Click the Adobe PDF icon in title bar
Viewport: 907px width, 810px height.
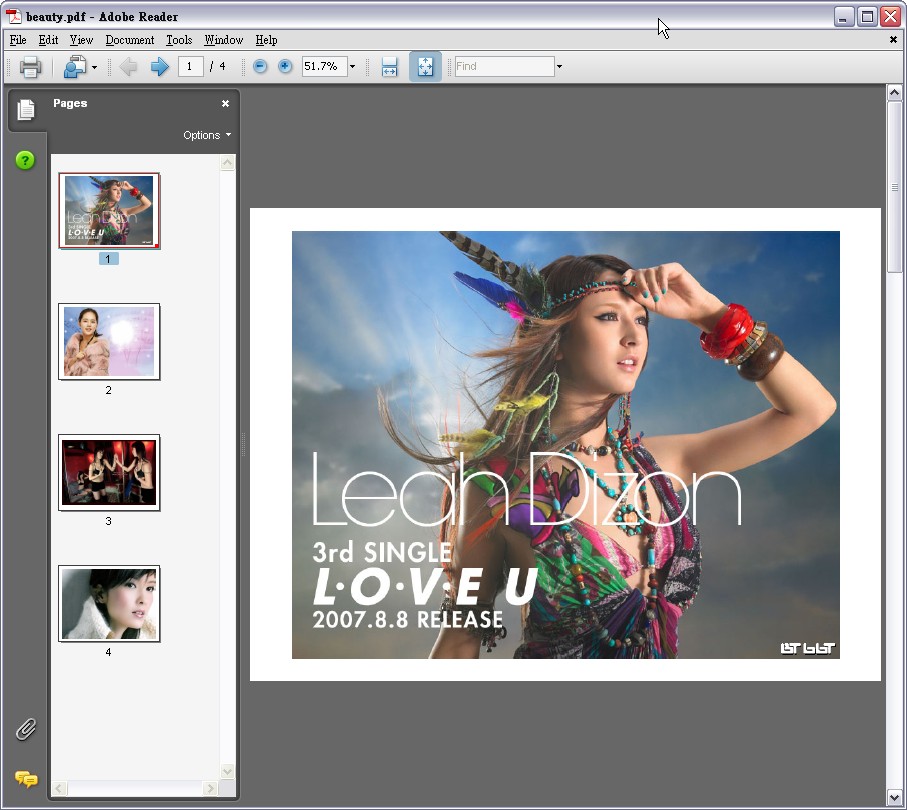coord(13,16)
